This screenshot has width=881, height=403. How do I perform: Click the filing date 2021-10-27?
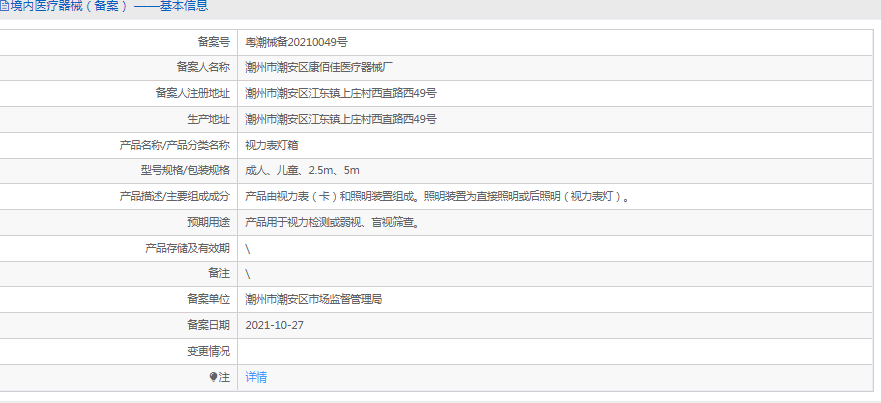coord(274,325)
